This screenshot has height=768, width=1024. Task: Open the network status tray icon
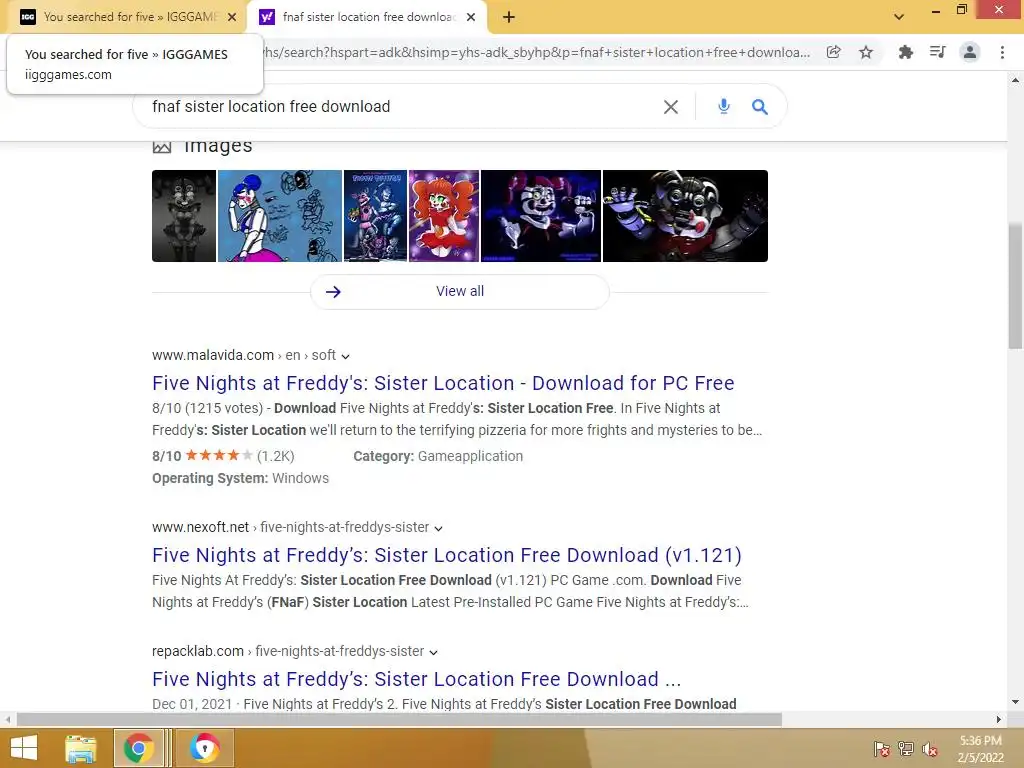pyautogui.click(x=906, y=749)
